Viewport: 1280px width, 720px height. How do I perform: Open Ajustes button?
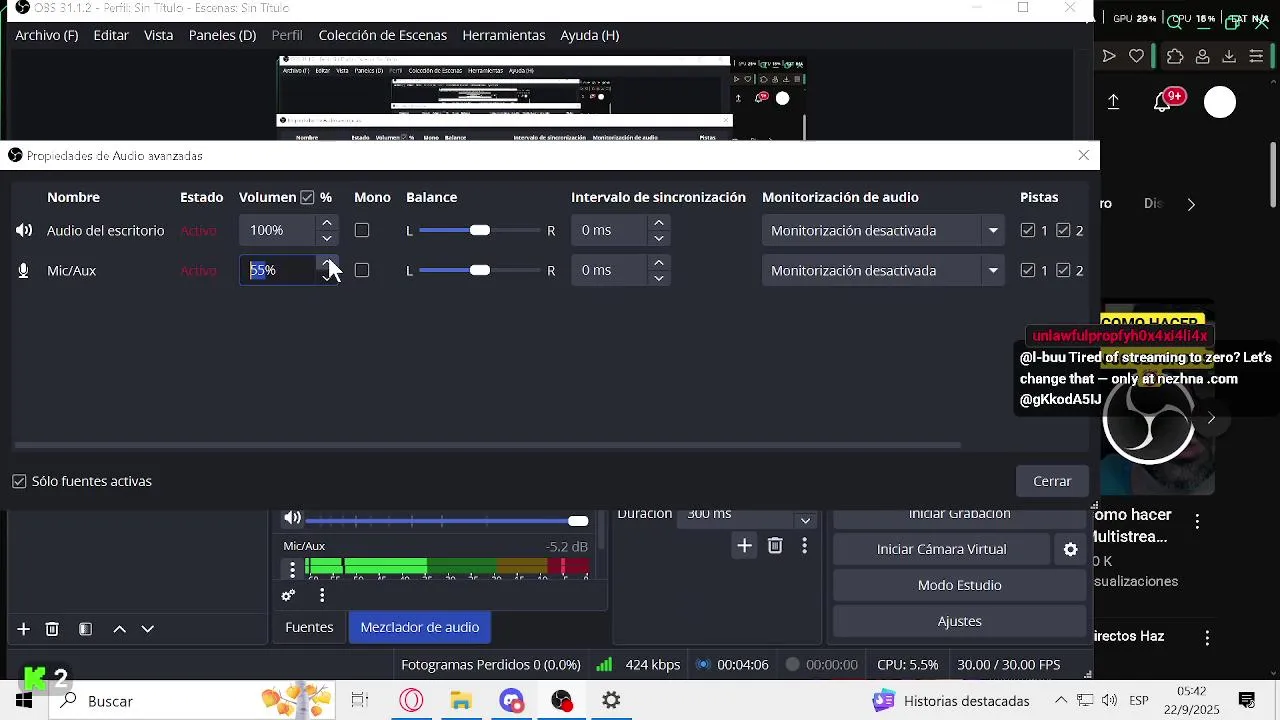click(960, 621)
